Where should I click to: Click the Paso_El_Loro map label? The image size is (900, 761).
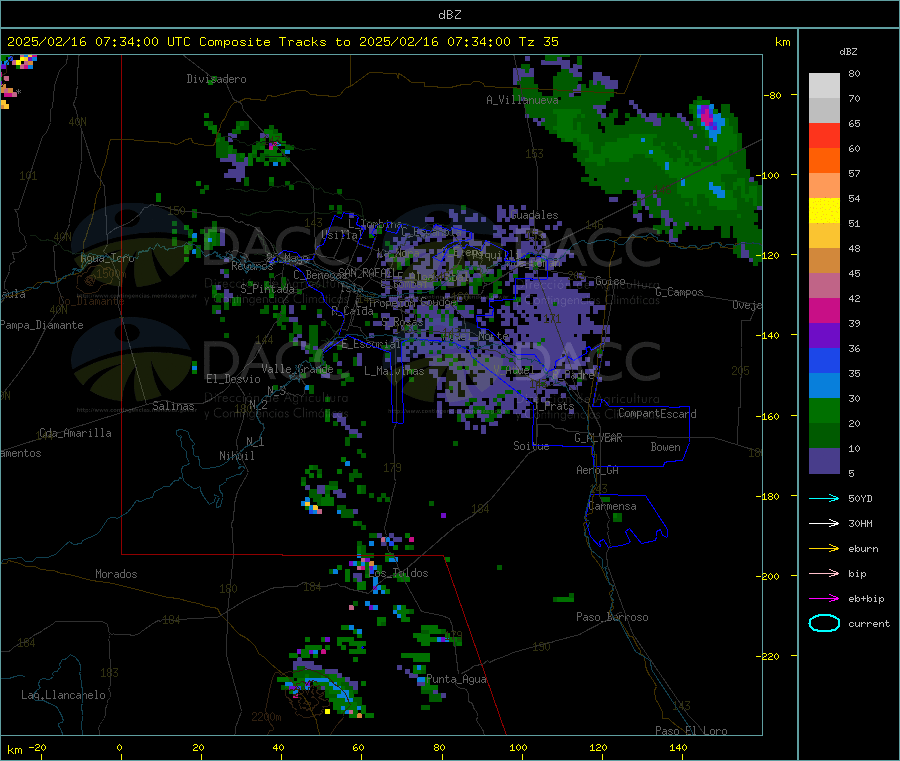[691, 731]
